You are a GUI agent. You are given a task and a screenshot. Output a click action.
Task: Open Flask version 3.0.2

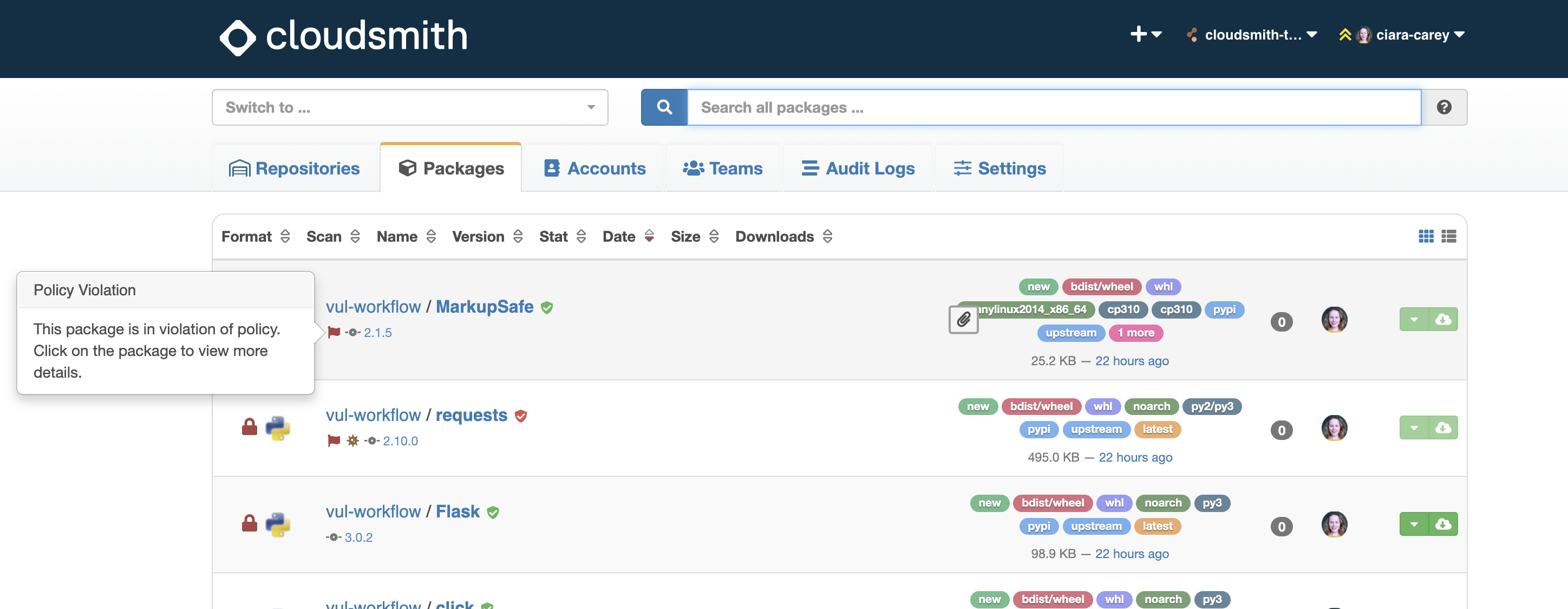point(358,537)
